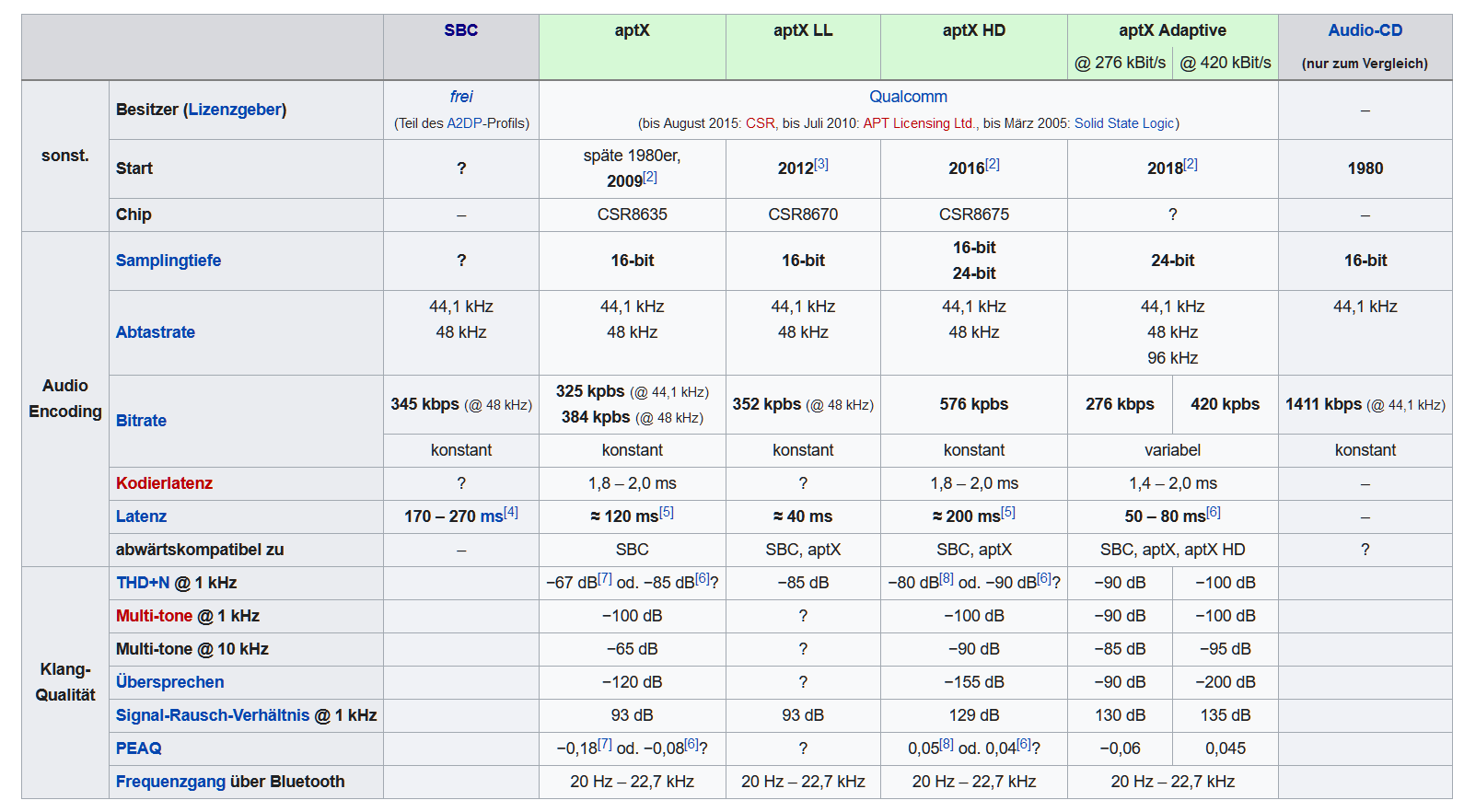This screenshot has width=1464, height=812.
Task: Click the APT Licensing Ltd. link
Action: tap(919, 123)
